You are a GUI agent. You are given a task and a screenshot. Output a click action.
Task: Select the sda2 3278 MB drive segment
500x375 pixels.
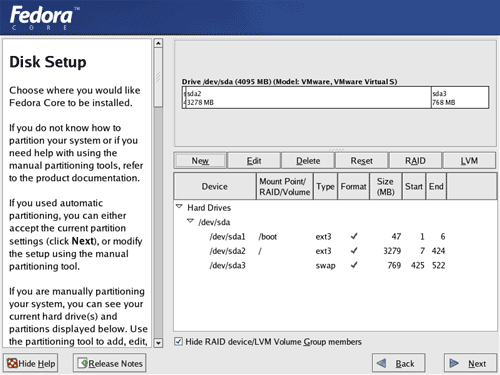[308, 98]
